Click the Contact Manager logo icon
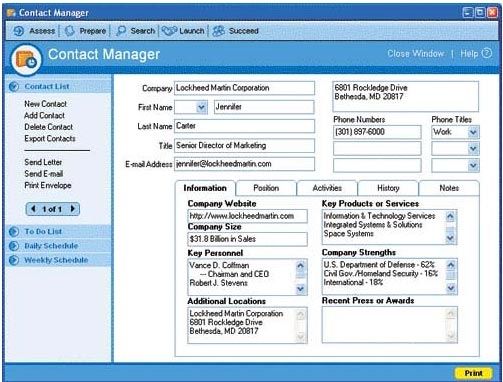 [x=26, y=60]
